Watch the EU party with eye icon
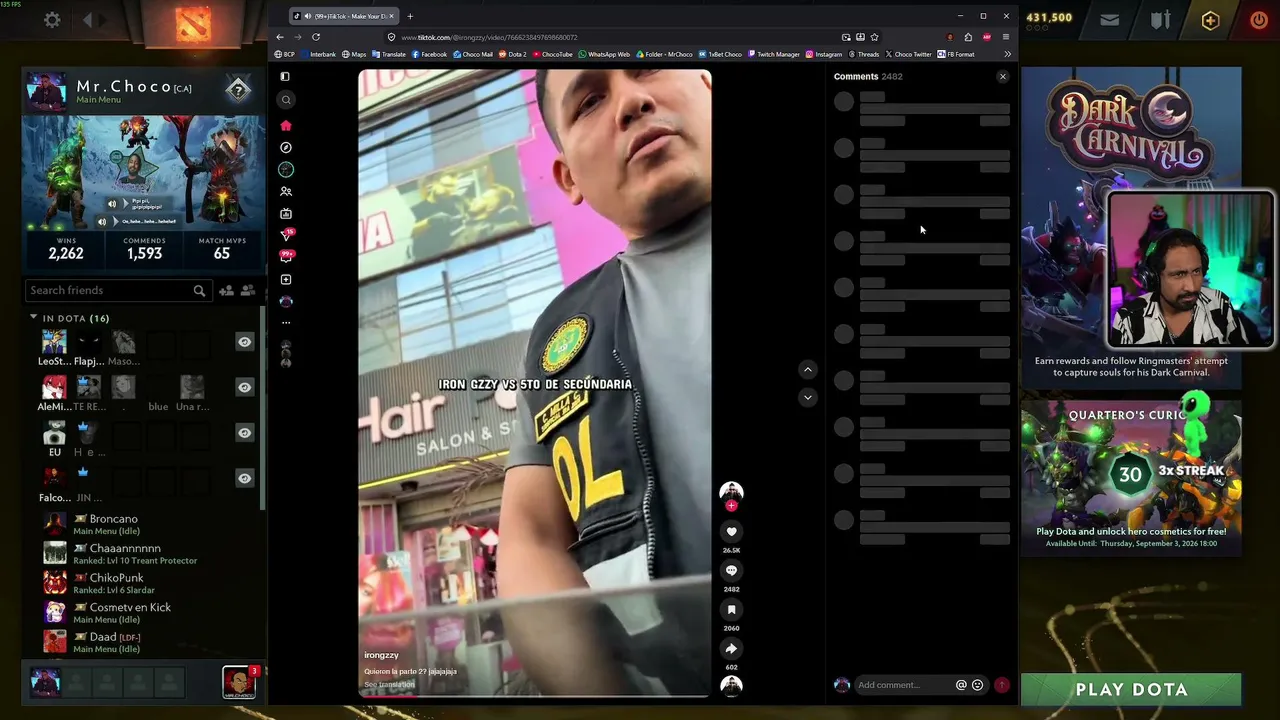 pos(244,433)
